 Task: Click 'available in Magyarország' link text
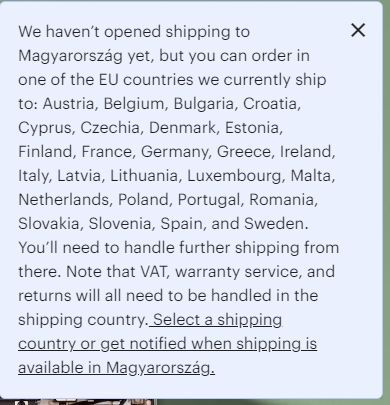click(x=116, y=368)
